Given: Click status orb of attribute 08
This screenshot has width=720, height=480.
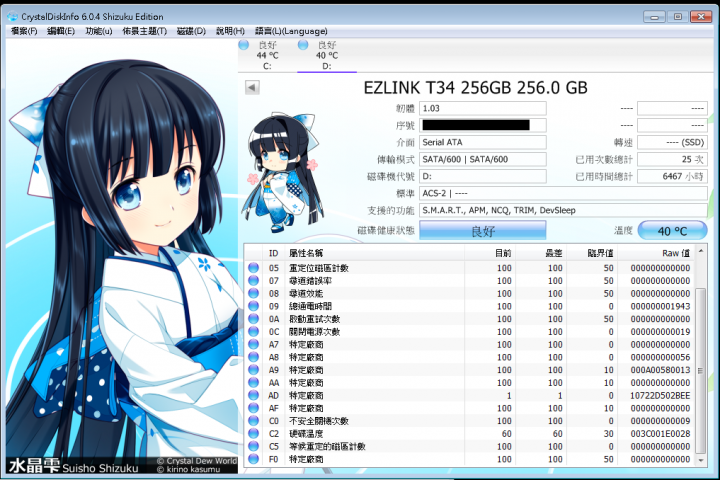Looking at the screenshot, I should pyautogui.click(x=253, y=293).
